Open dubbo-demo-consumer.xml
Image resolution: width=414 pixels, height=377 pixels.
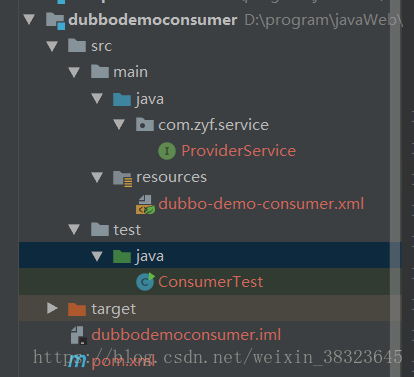pos(261,204)
